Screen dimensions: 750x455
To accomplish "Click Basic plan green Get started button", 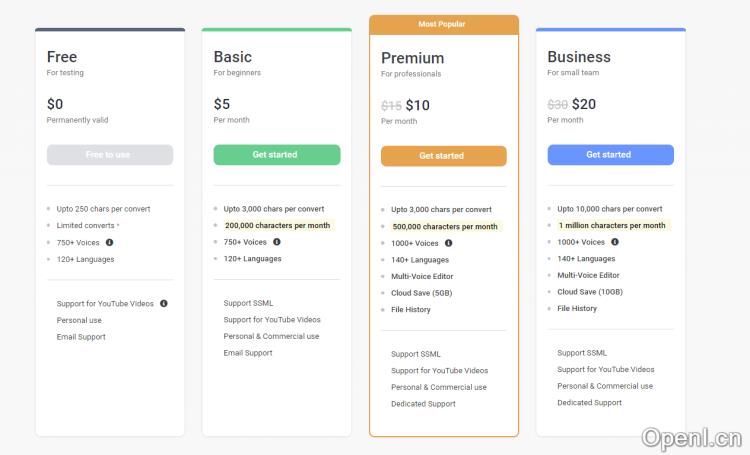I will (276, 155).
